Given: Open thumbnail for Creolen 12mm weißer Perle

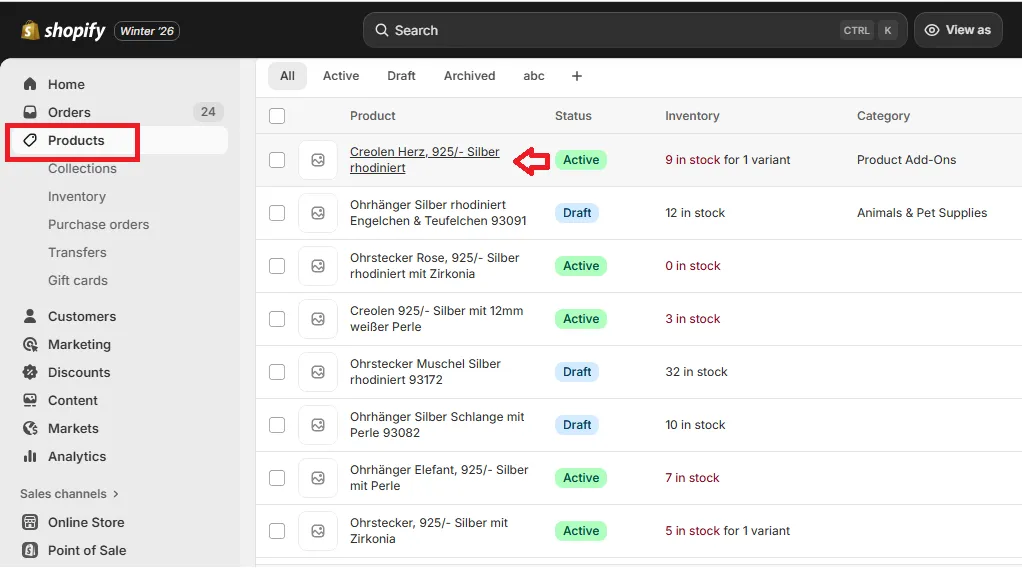Looking at the screenshot, I should point(318,319).
